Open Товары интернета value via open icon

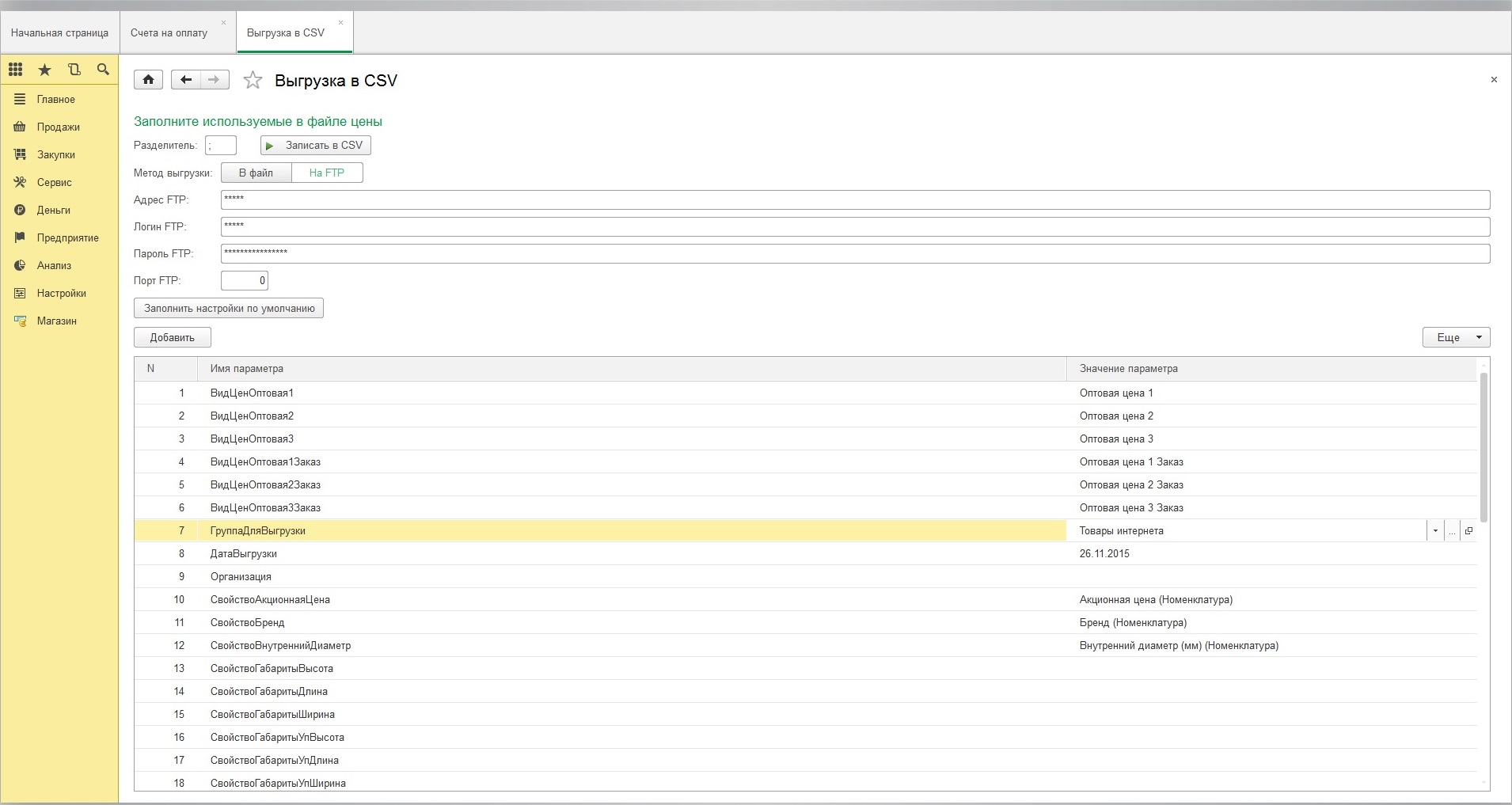pyautogui.click(x=1468, y=531)
